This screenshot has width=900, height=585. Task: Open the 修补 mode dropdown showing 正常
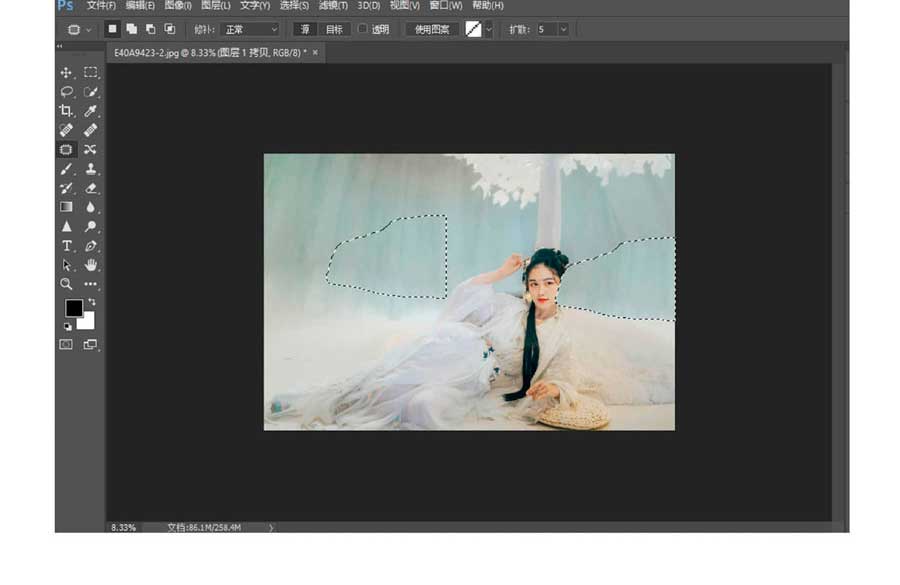pyautogui.click(x=250, y=30)
